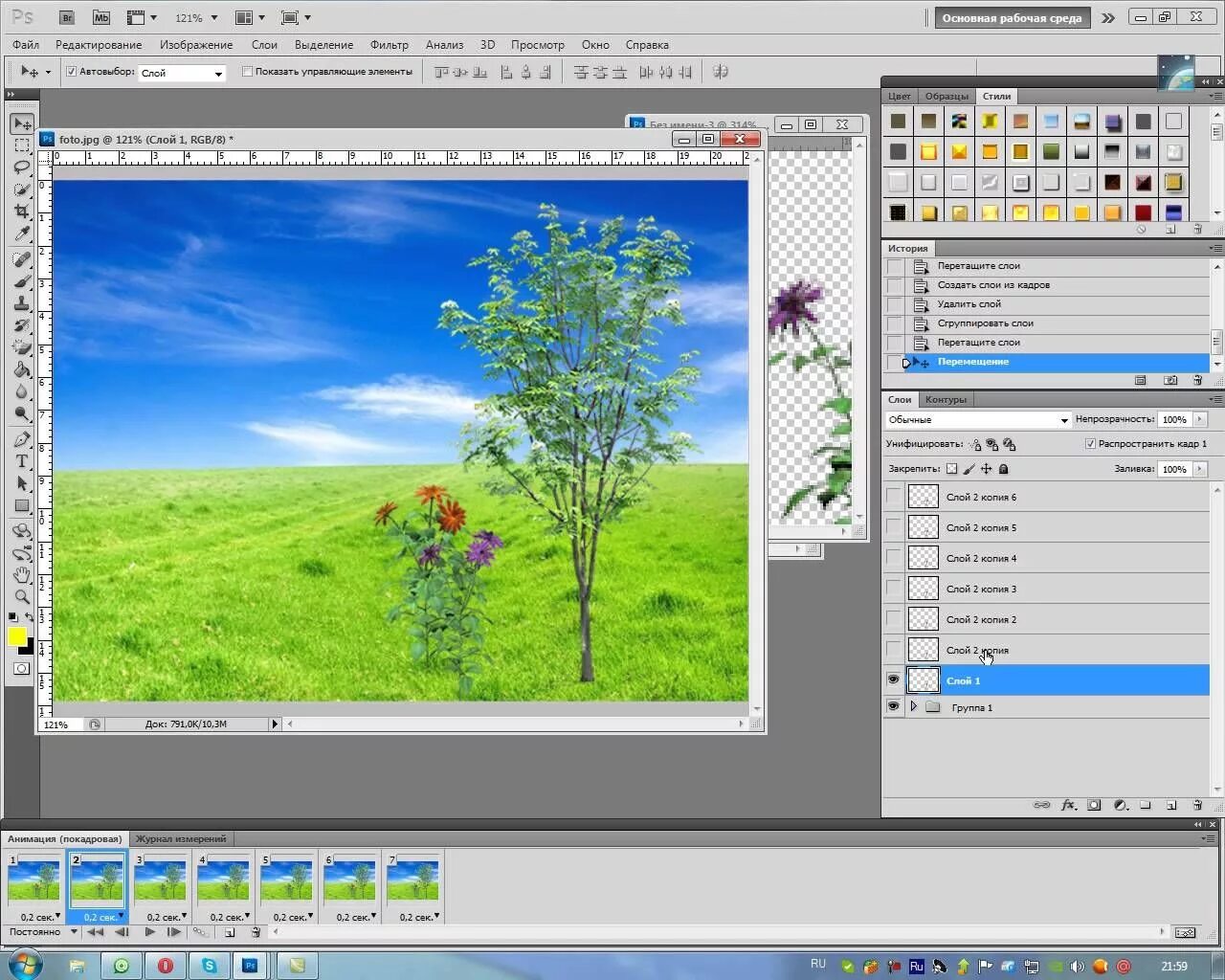This screenshot has width=1225, height=980.
Task: Launch Bridge from the top bar
Action: 67,17
